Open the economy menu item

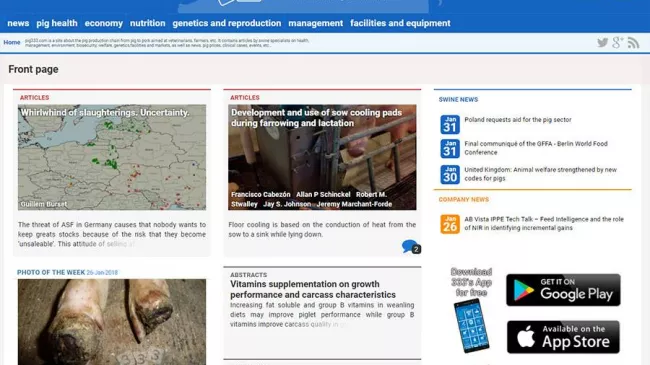point(104,23)
